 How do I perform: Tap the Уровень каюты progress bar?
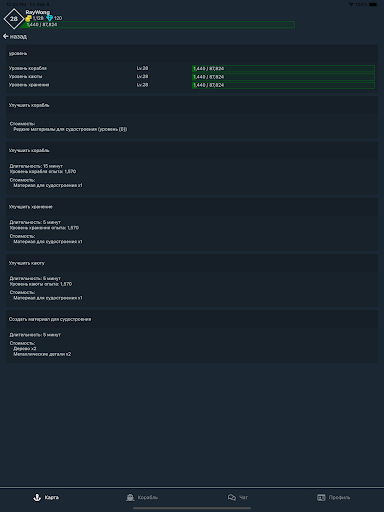click(283, 77)
